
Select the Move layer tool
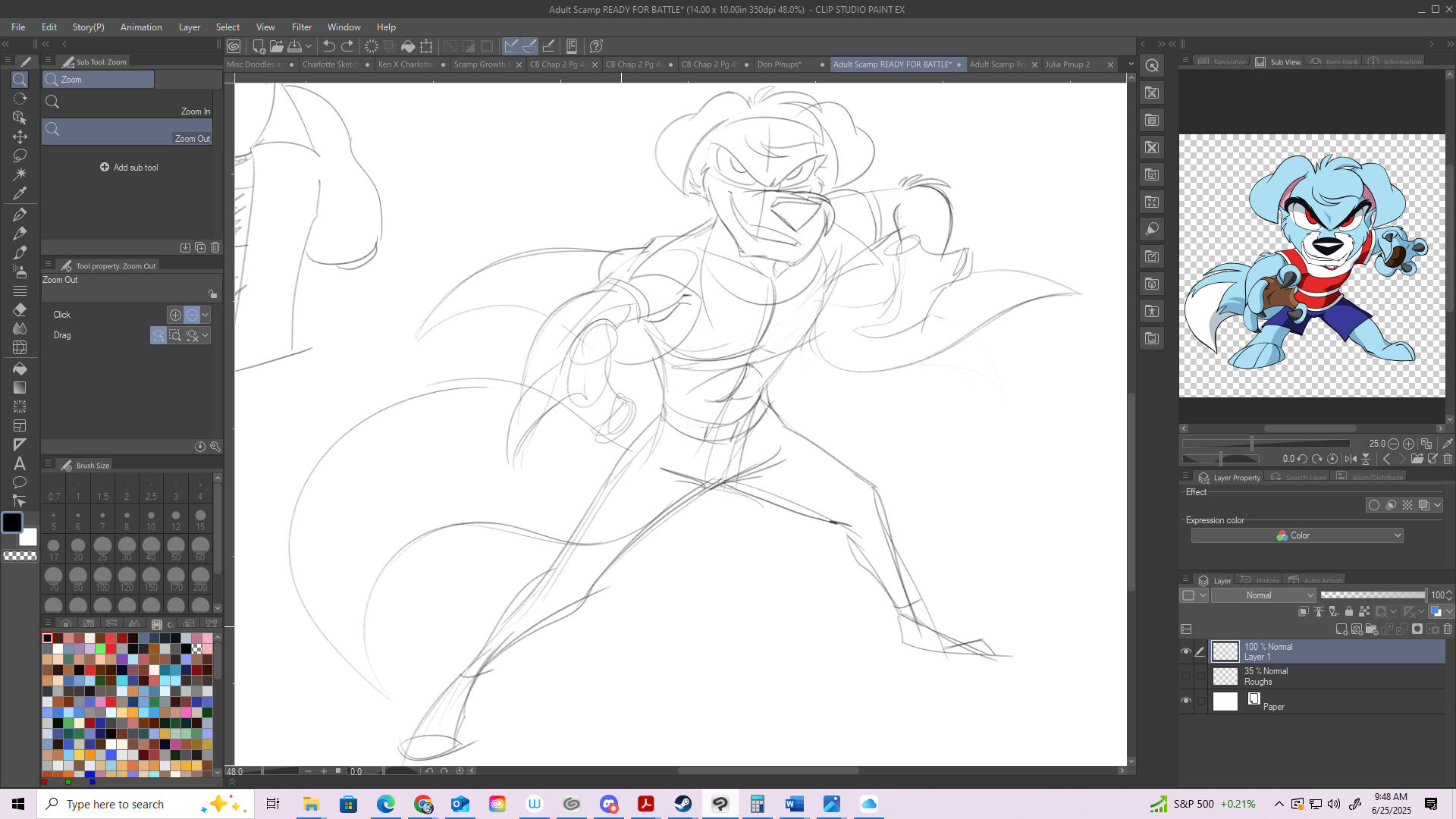tap(20, 136)
